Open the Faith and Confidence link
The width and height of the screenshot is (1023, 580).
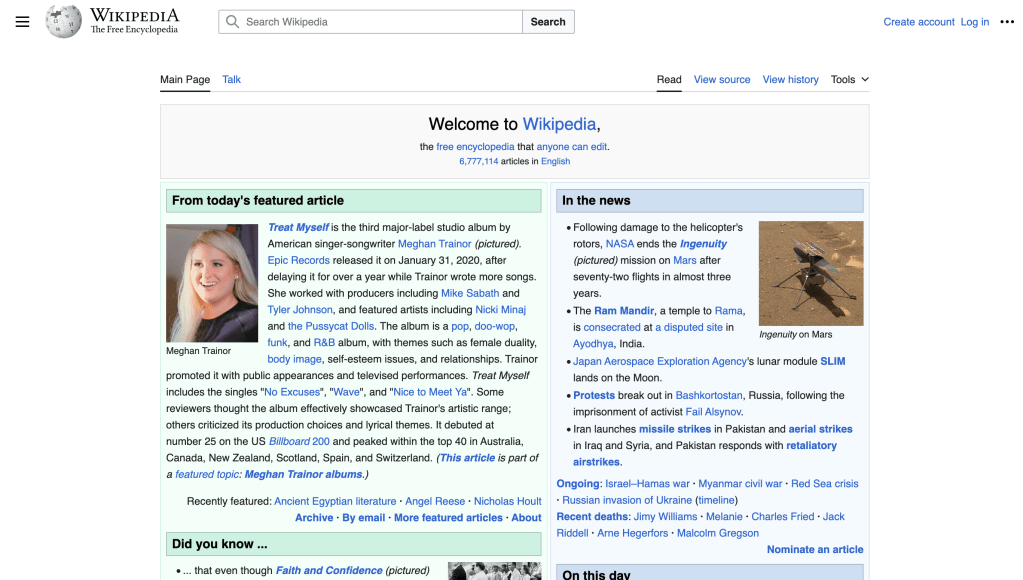[x=329, y=571]
